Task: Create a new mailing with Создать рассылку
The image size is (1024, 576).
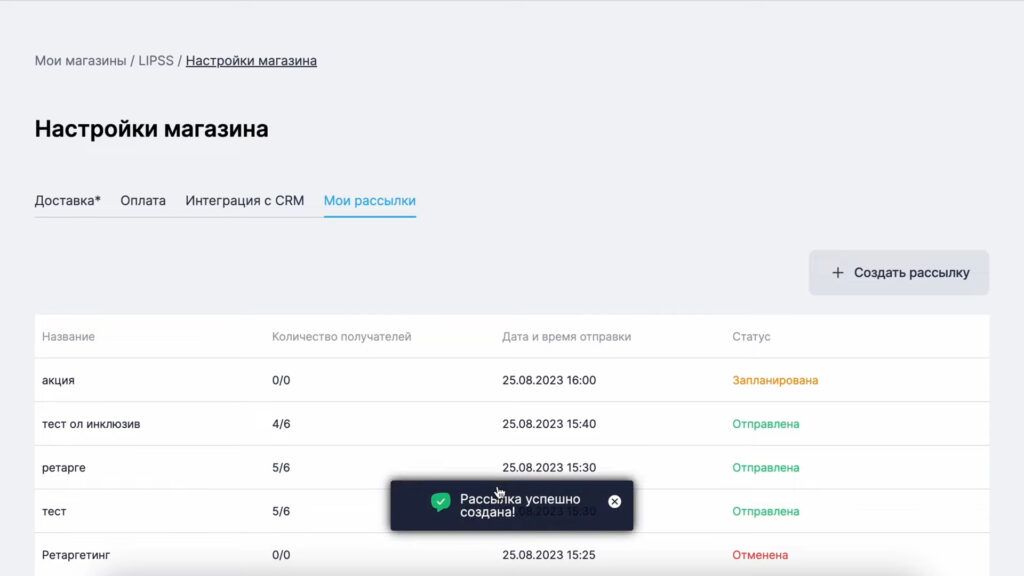Action: [899, 273]
